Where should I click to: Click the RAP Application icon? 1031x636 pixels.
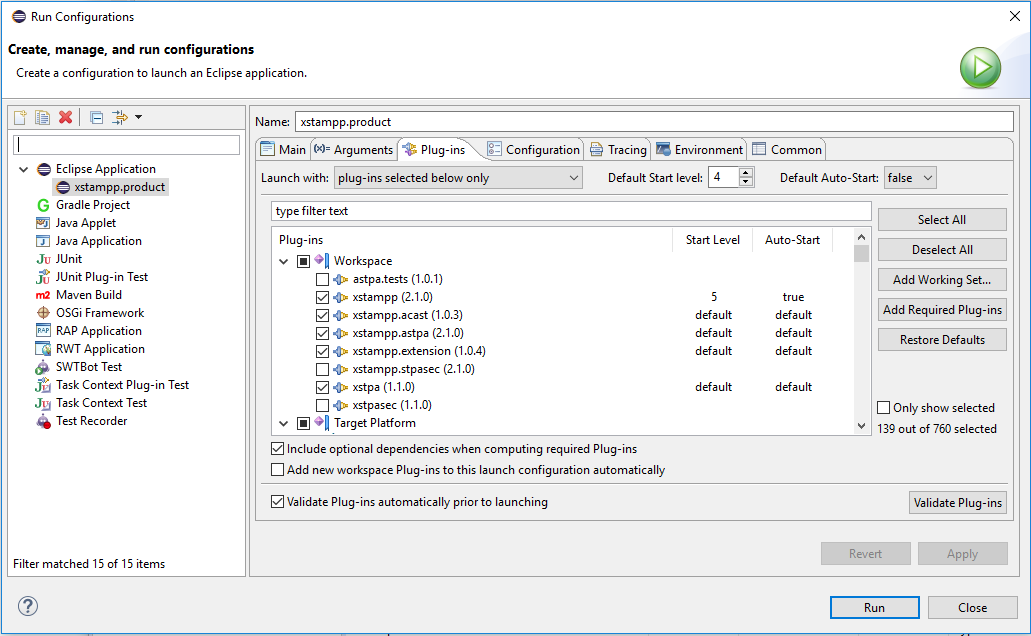pyautogui.click(x=43, y=331)
